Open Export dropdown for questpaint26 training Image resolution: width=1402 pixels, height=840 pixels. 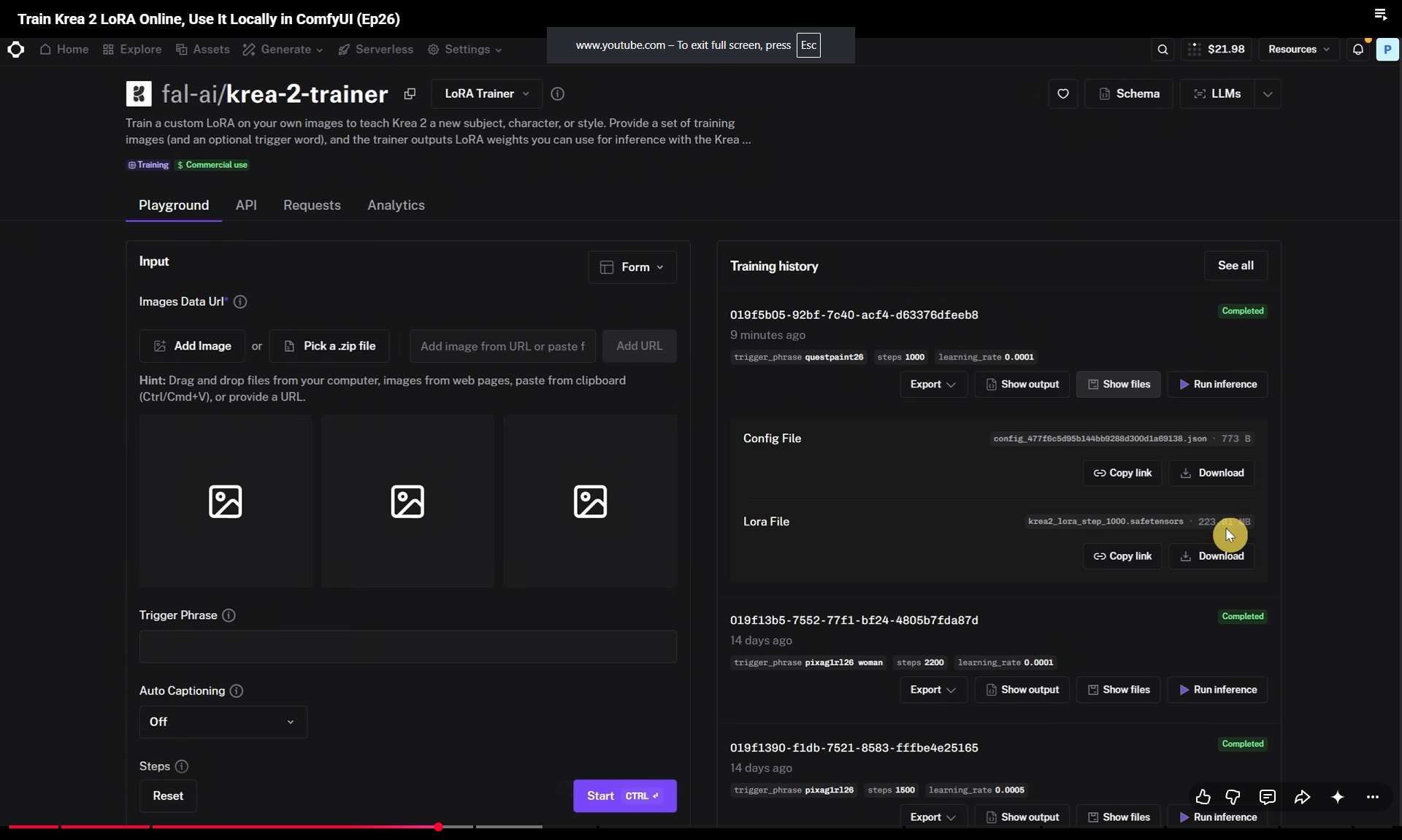(933, 385)
